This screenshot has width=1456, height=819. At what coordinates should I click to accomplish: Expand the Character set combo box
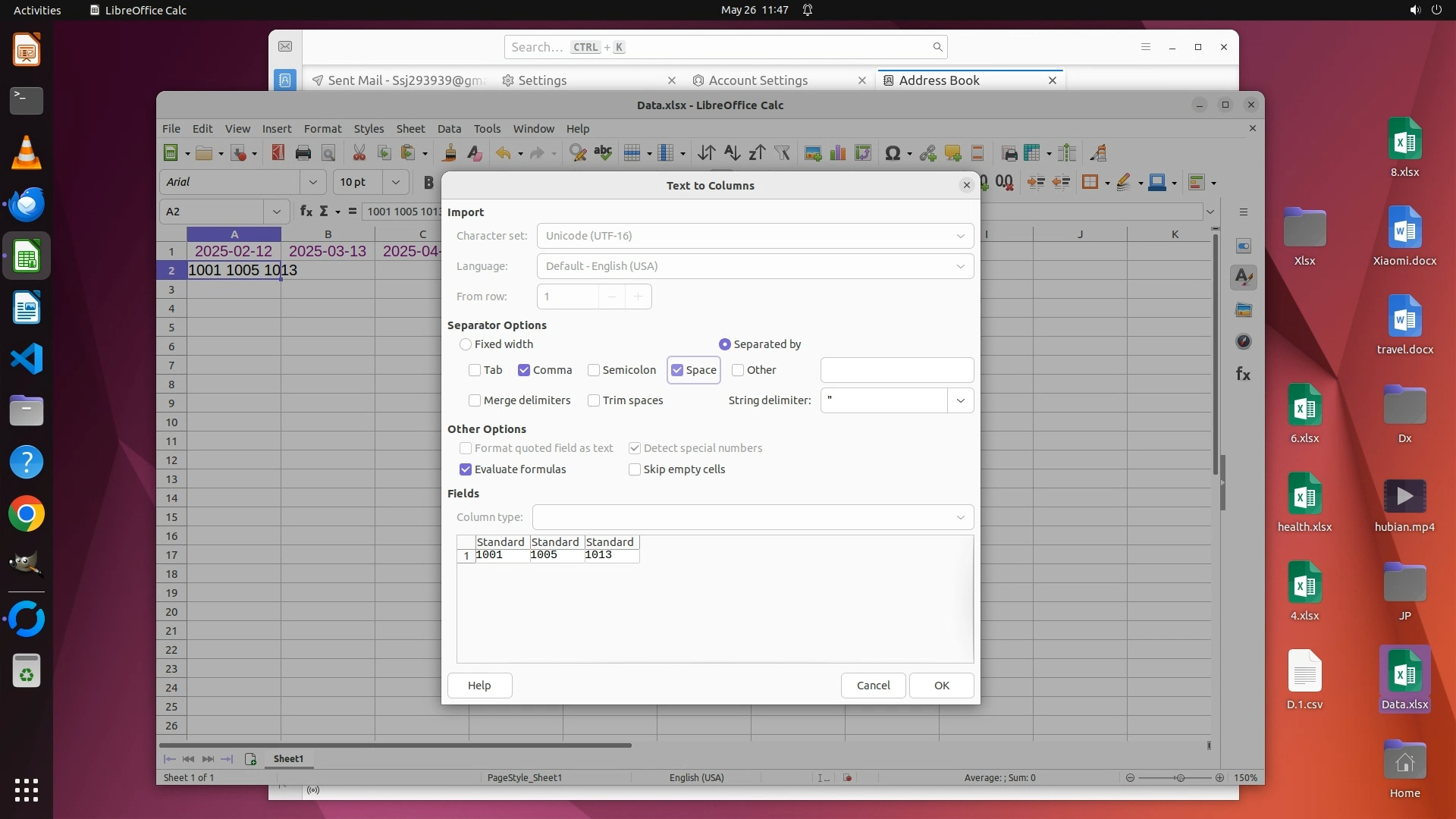click(960, 236)
